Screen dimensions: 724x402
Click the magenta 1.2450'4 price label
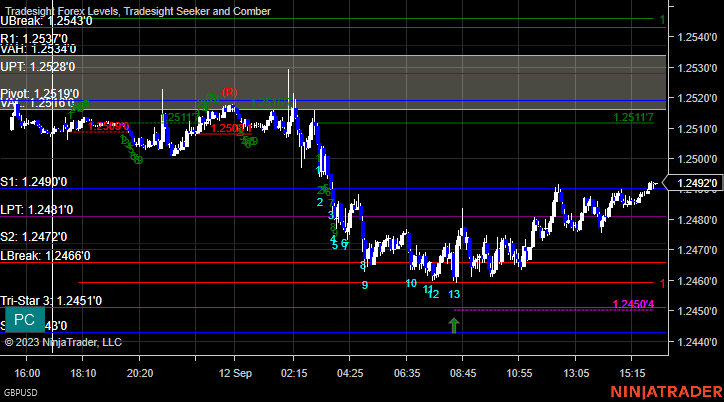pyautogui.click(x=633, y=304)
